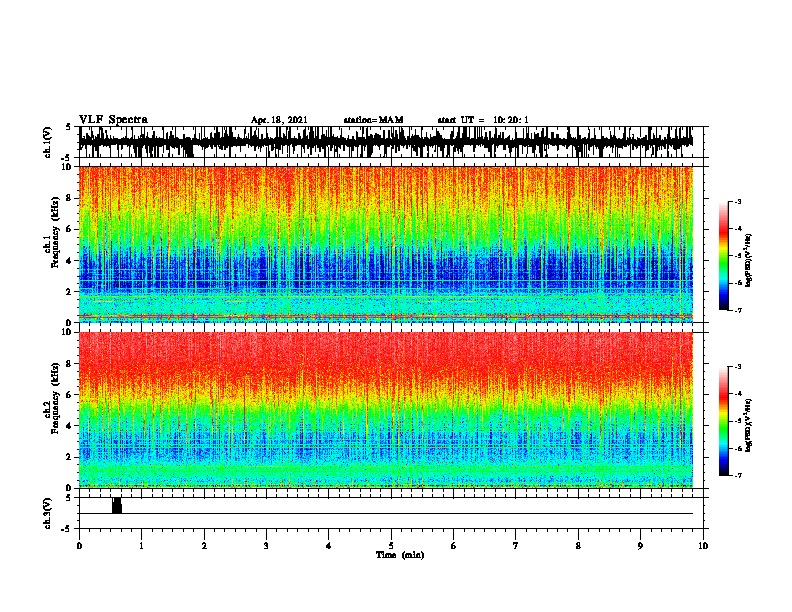Click the ch.2 color scale bar
Image resolution: width=792 pixels, height=612 pixels.
click(724, 421)
